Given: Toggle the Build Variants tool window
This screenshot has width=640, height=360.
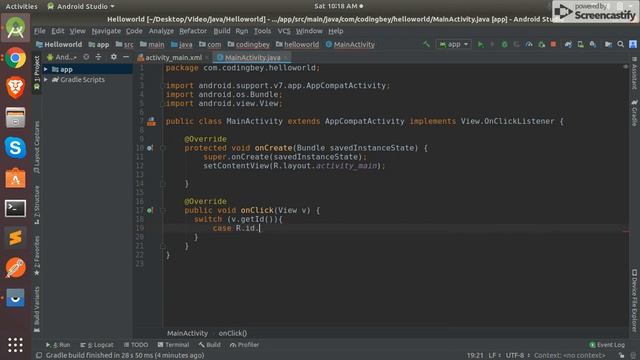Looking at the screenshot, I should [x=37, y=309].
